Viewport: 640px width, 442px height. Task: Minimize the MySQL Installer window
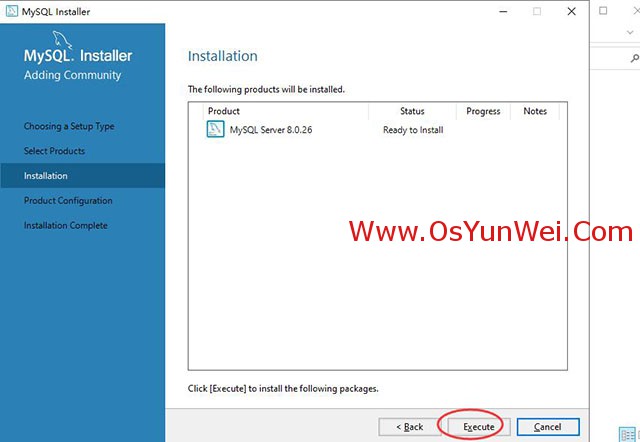503,11
